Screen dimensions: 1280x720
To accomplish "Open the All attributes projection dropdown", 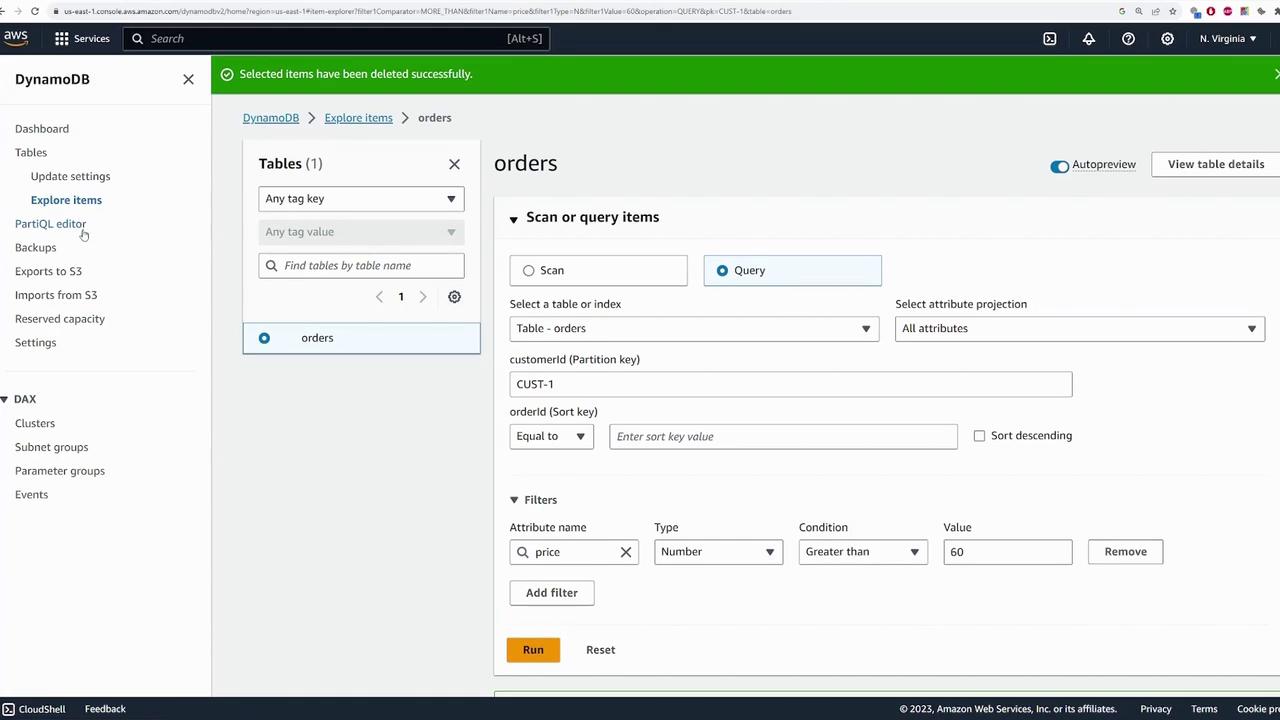I will click(1080, 329).
